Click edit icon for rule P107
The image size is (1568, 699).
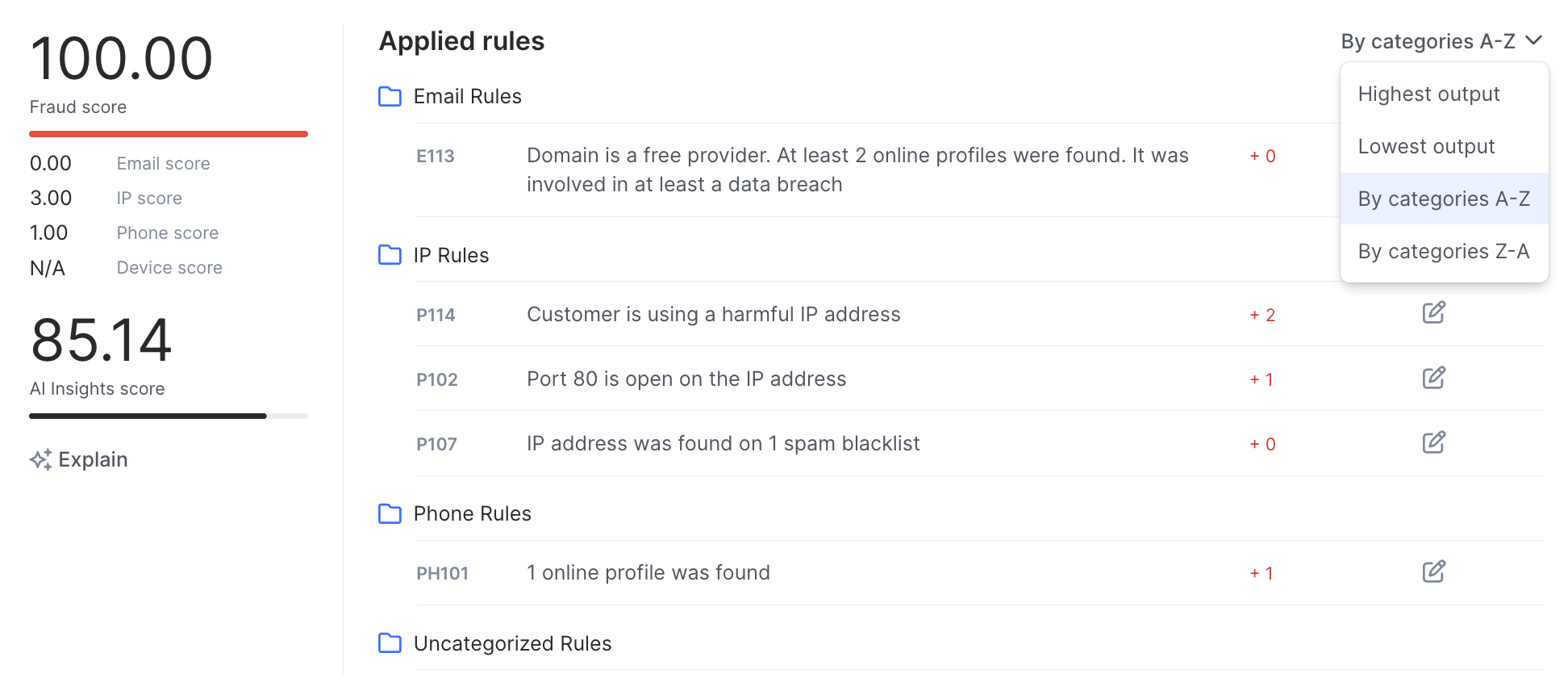coord(1433,442)
